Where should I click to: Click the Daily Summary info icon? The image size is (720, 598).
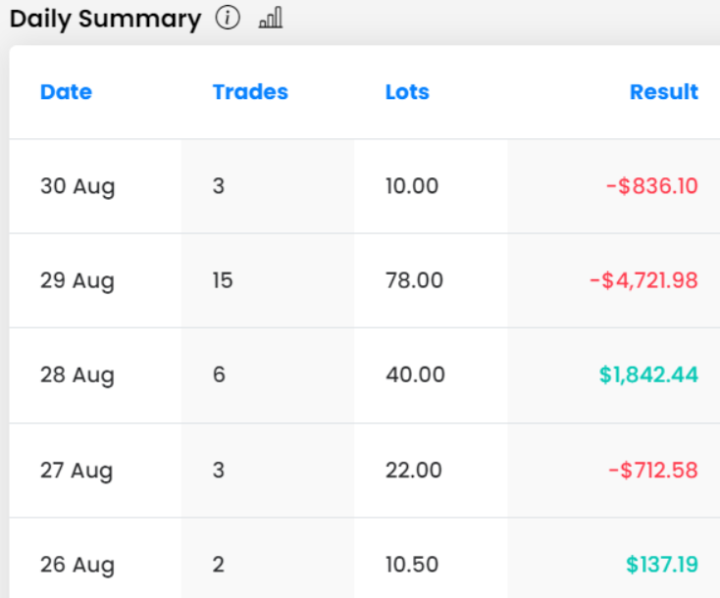[228, 19]
